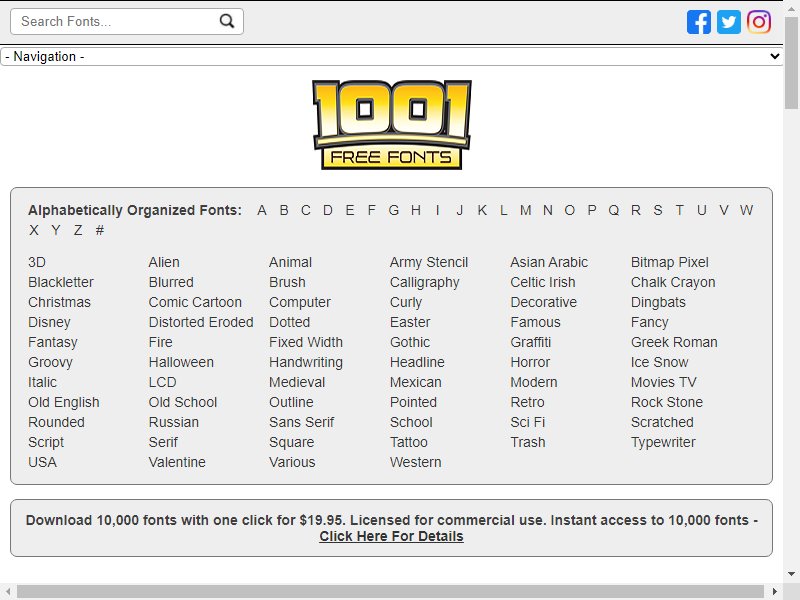Screen dimensions: 800x600
Task: View Calligraphy fonts
Action: (x=424, y=283)
